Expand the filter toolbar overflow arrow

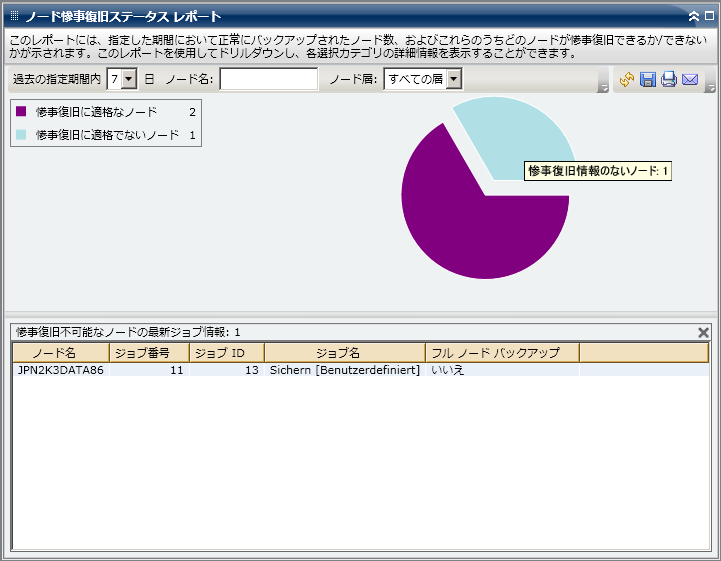click(603, 87)
